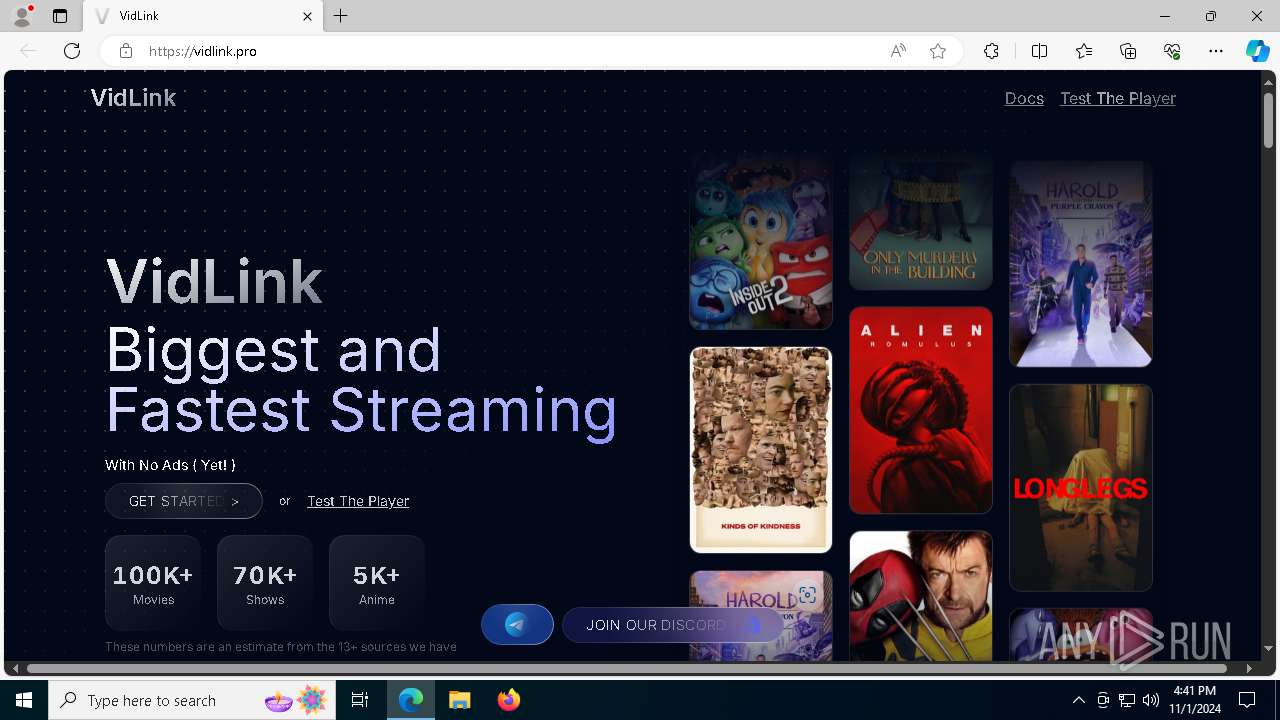Click the taskbar search box

coord(192,700)
